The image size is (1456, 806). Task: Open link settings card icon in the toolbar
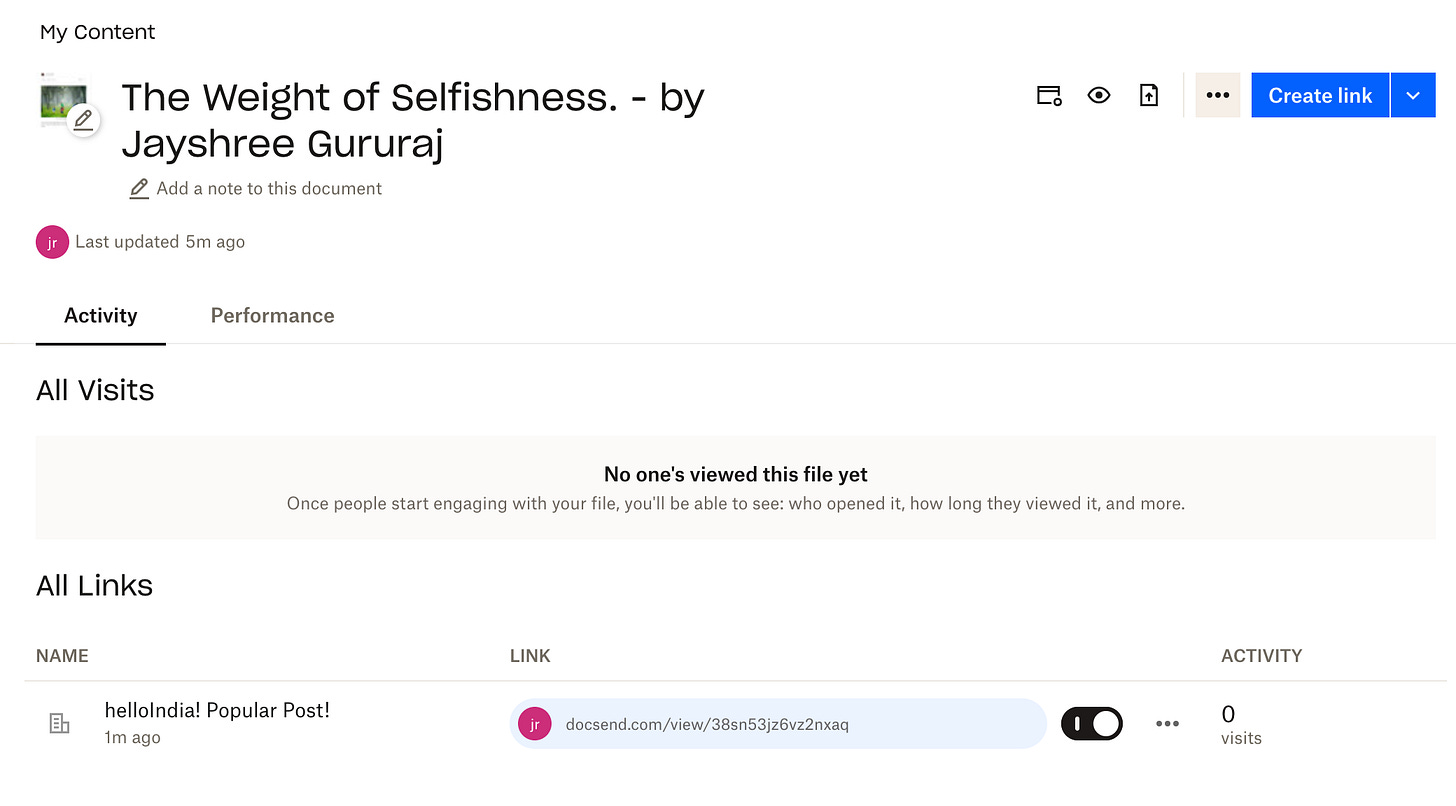click(x=1048, y=94)
